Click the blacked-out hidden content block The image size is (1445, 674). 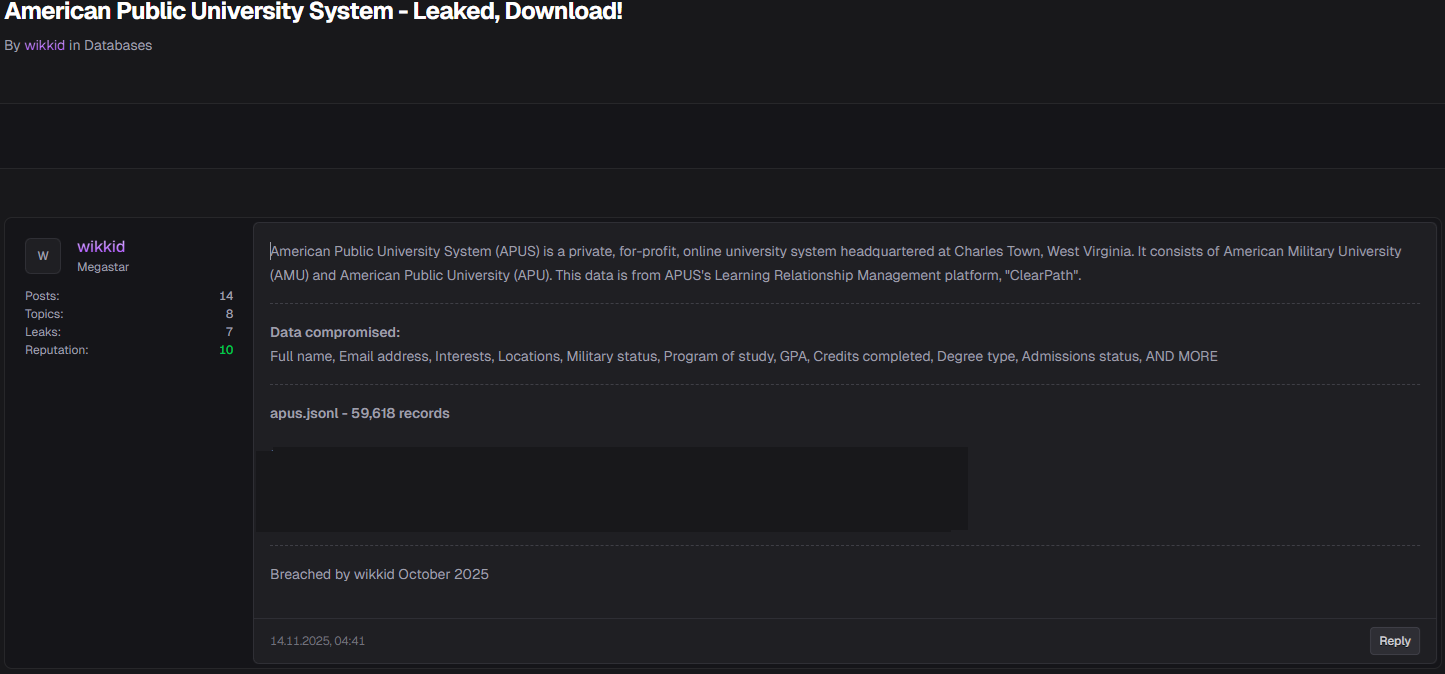point(611,489)
